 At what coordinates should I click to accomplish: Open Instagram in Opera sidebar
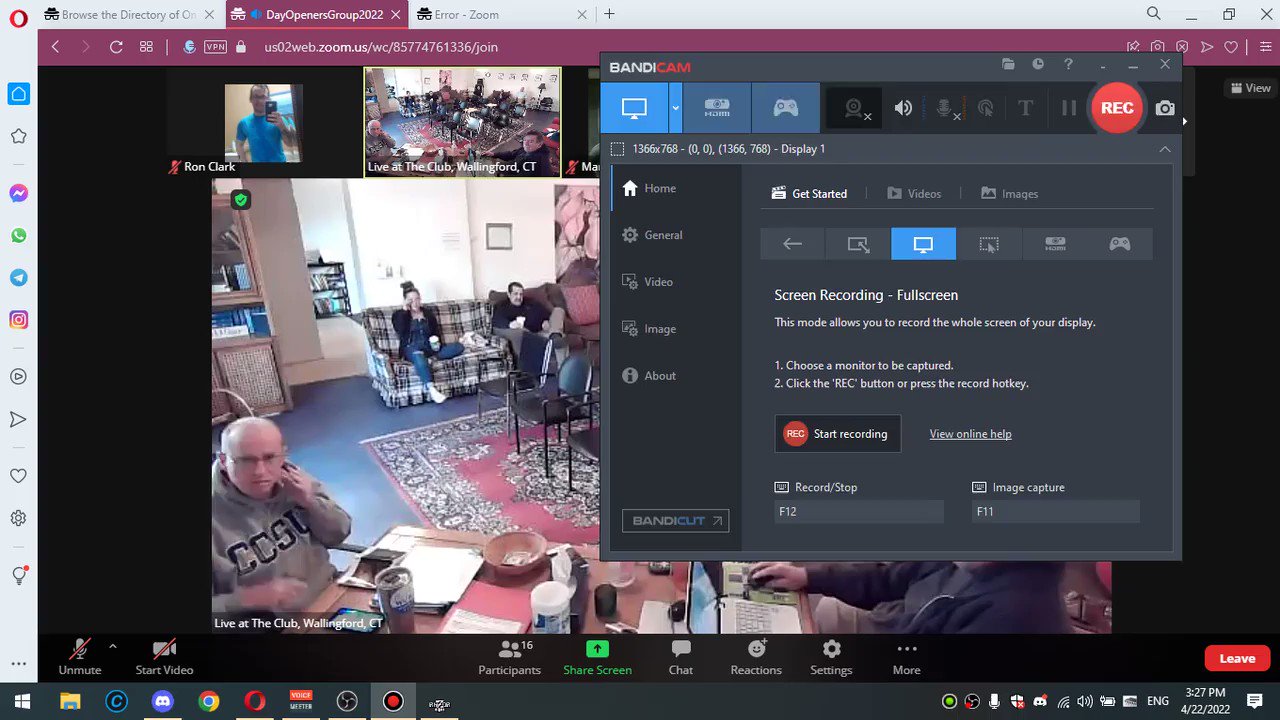(18, 320)
